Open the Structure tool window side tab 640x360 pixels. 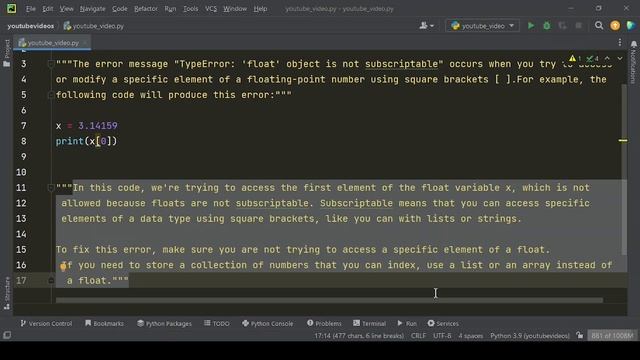(7, 293)
